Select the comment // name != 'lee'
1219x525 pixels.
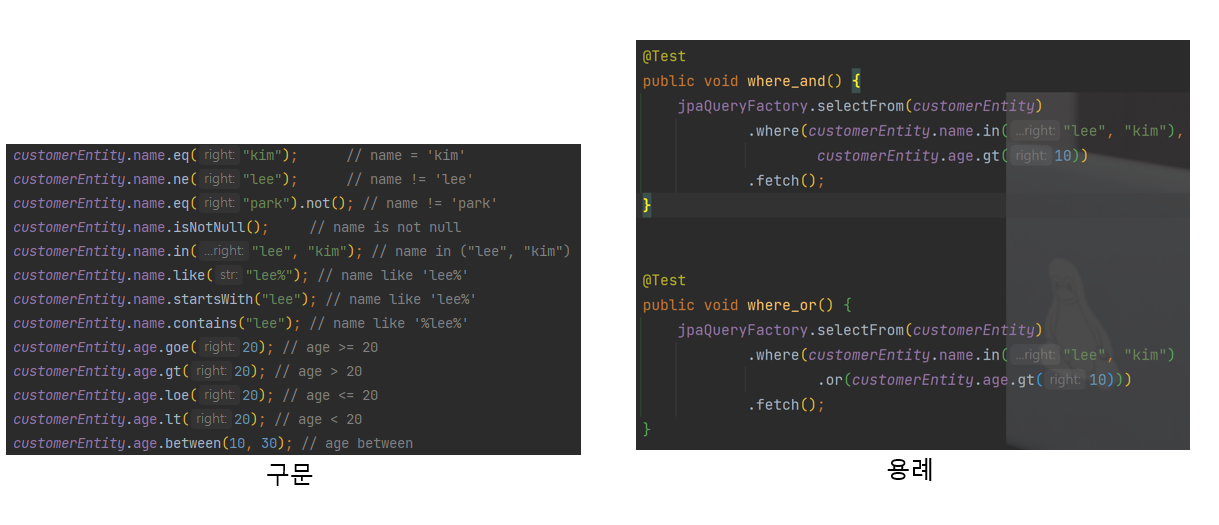tap(409, 179)
